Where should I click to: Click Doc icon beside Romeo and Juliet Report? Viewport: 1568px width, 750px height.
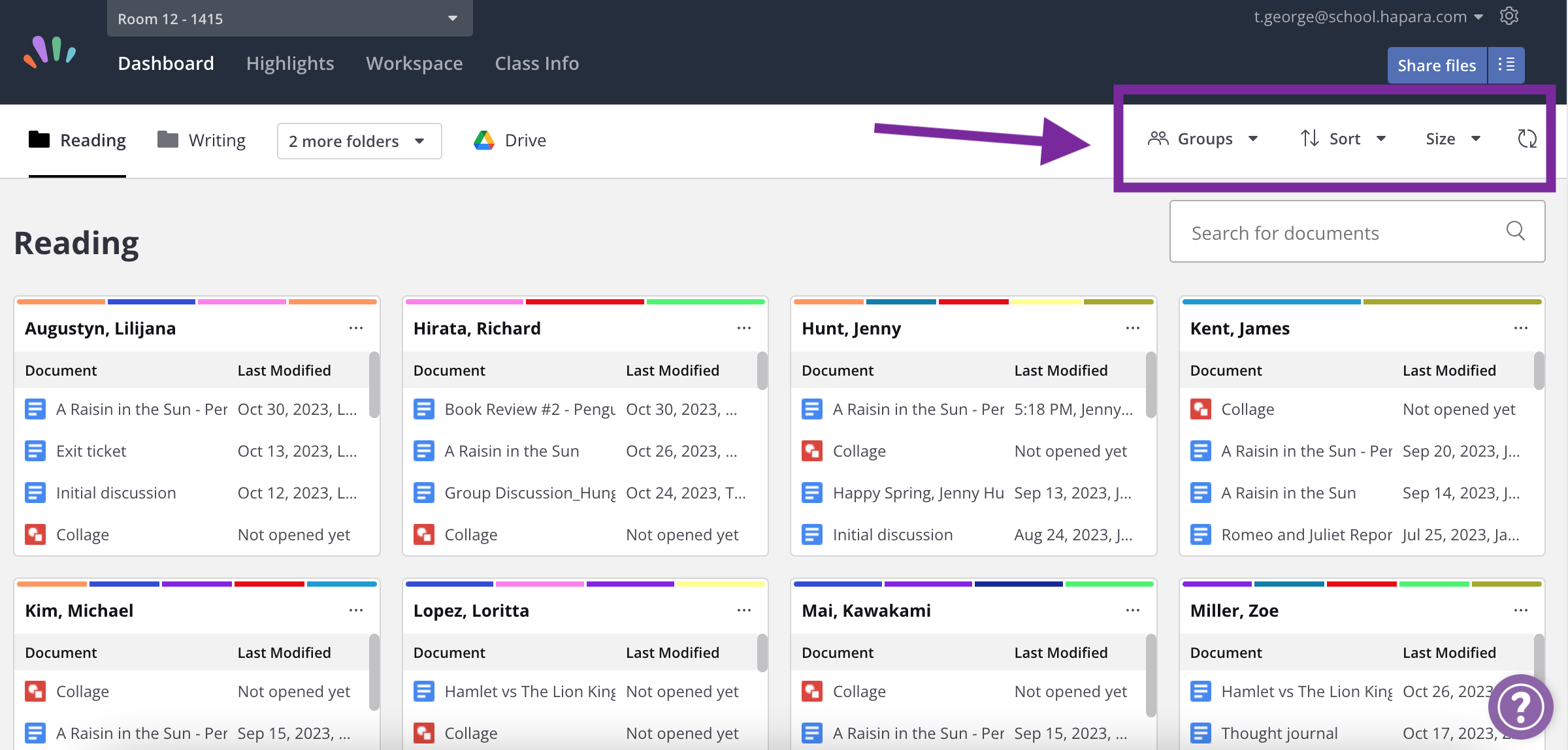point(1201,534)
